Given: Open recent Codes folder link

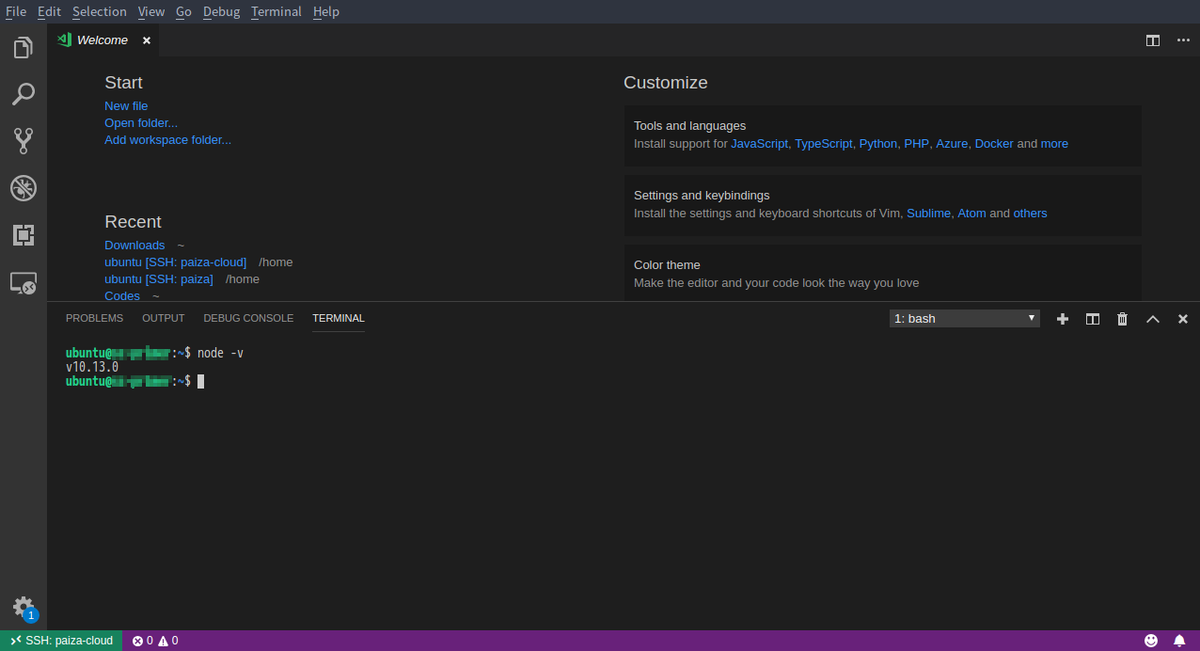Looking at the screenshot, I should pos(122,296).
